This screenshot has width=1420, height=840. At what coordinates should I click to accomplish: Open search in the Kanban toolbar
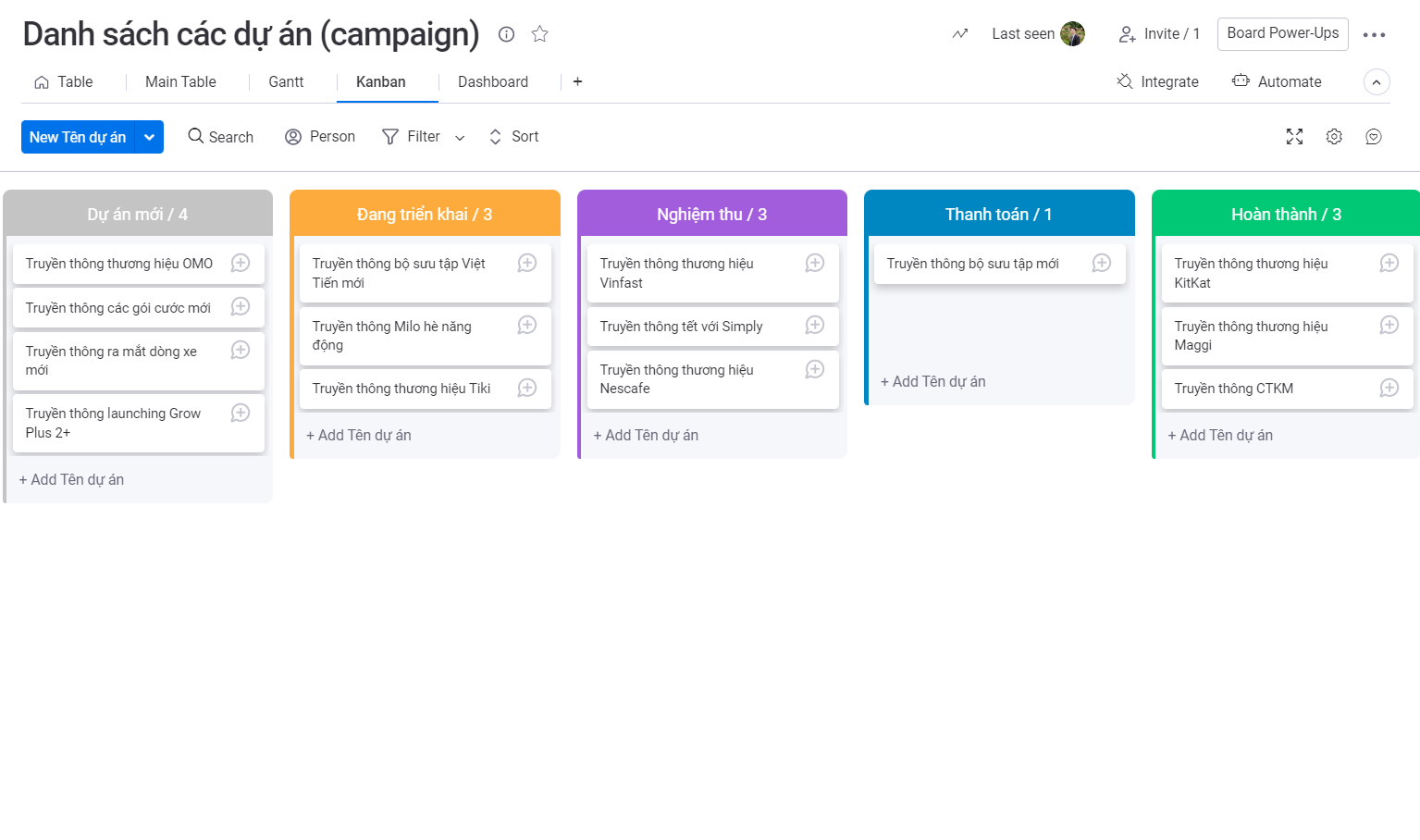(220, 136)
